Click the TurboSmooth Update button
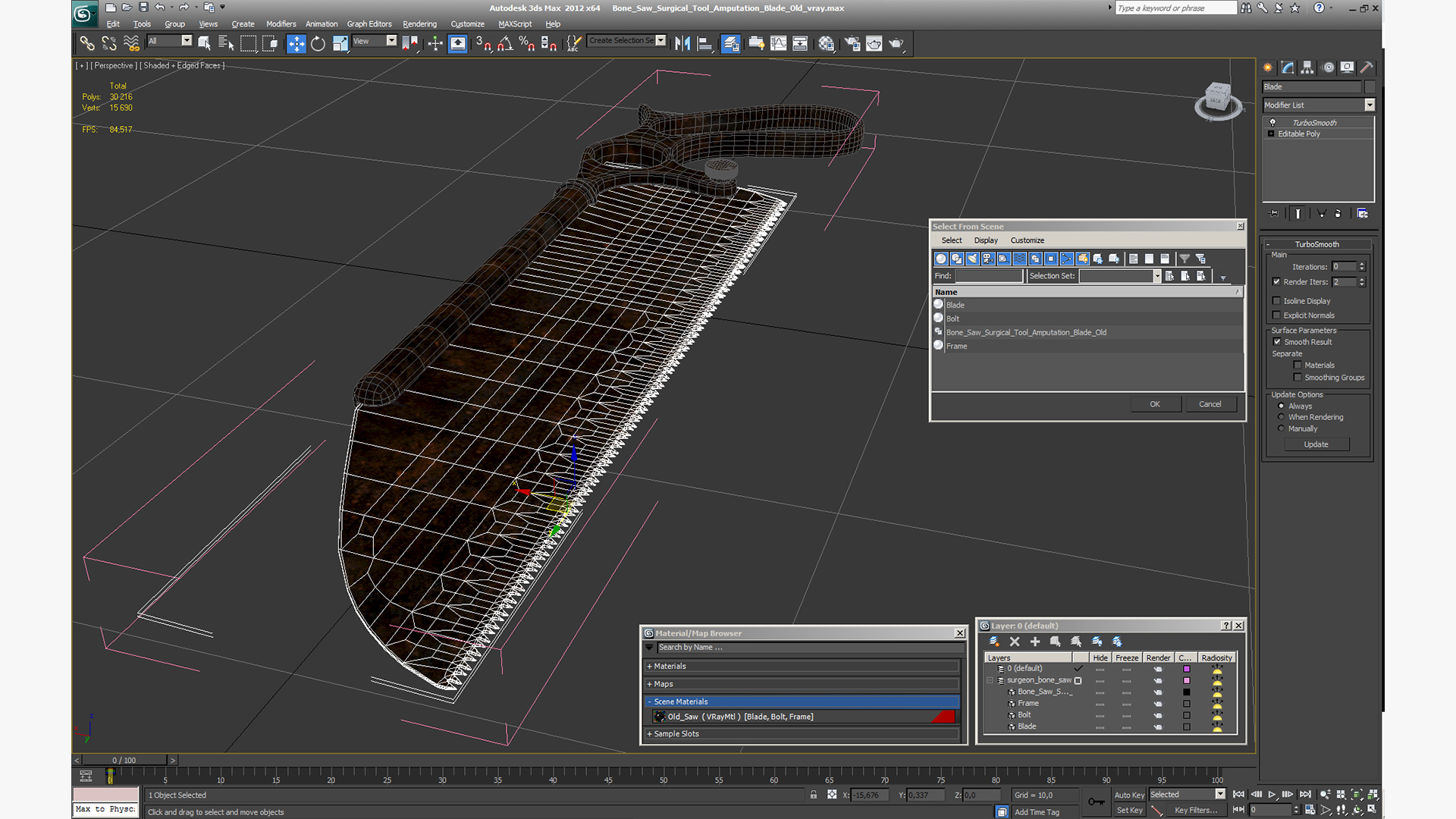The width and height of the screenshot is (1456, 819). (x=1316, y=445)
